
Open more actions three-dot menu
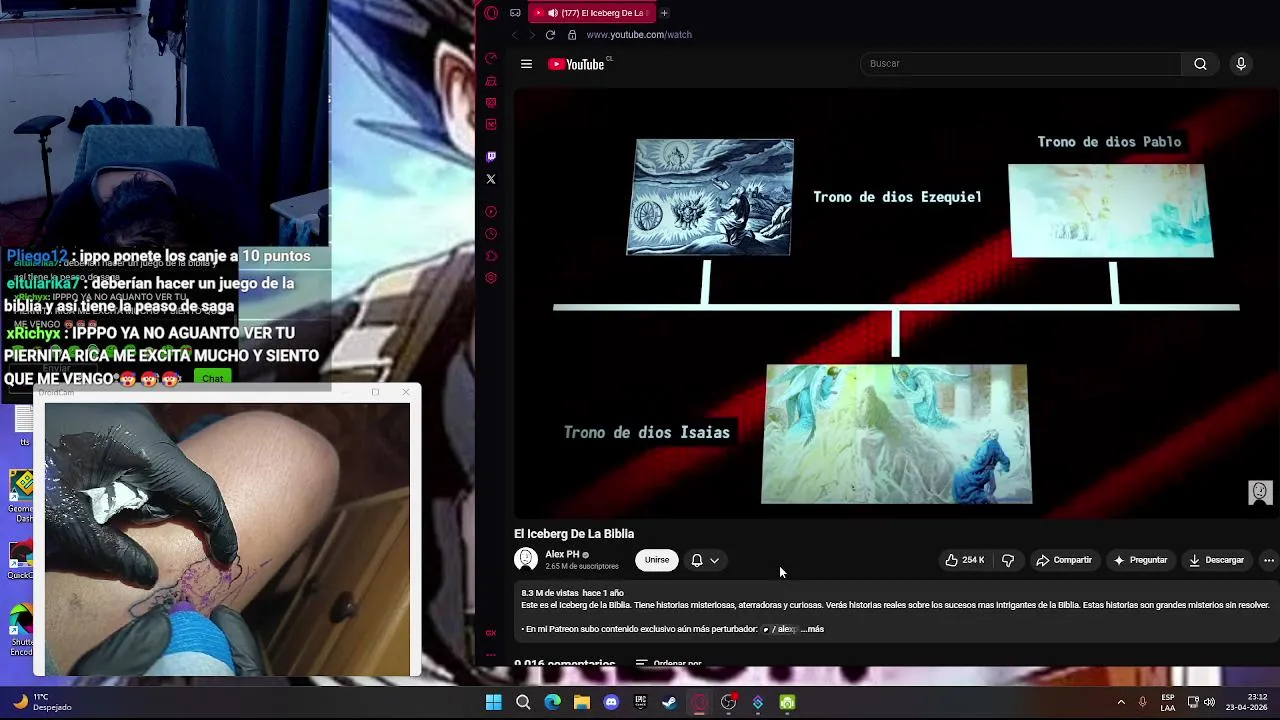(x=1268, y=560)
